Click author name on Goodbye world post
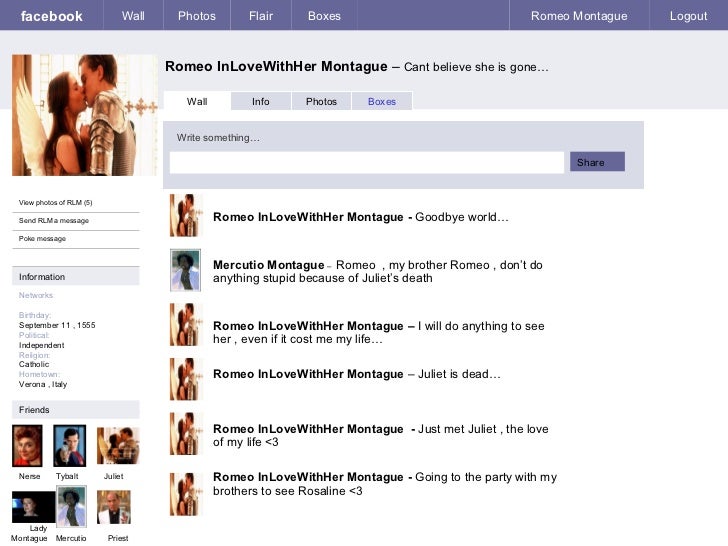 click(x=308, y=217)
